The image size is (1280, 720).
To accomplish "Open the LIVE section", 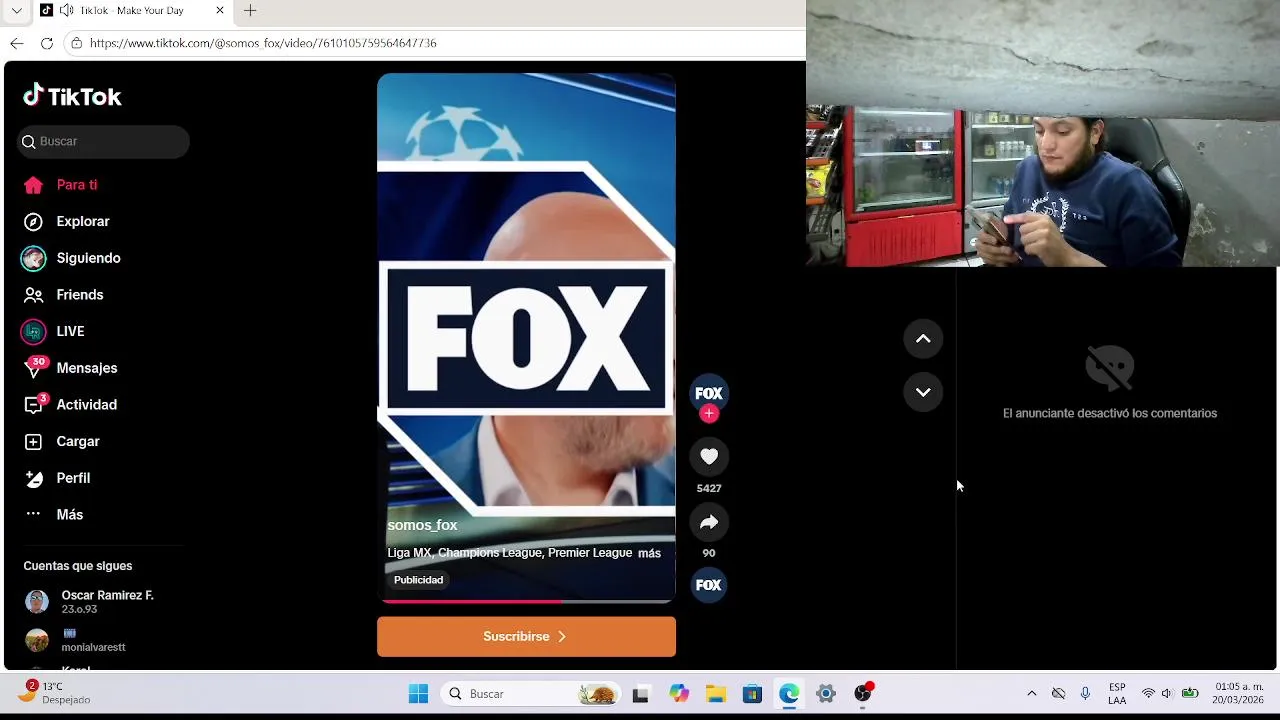I will [70, 331].
